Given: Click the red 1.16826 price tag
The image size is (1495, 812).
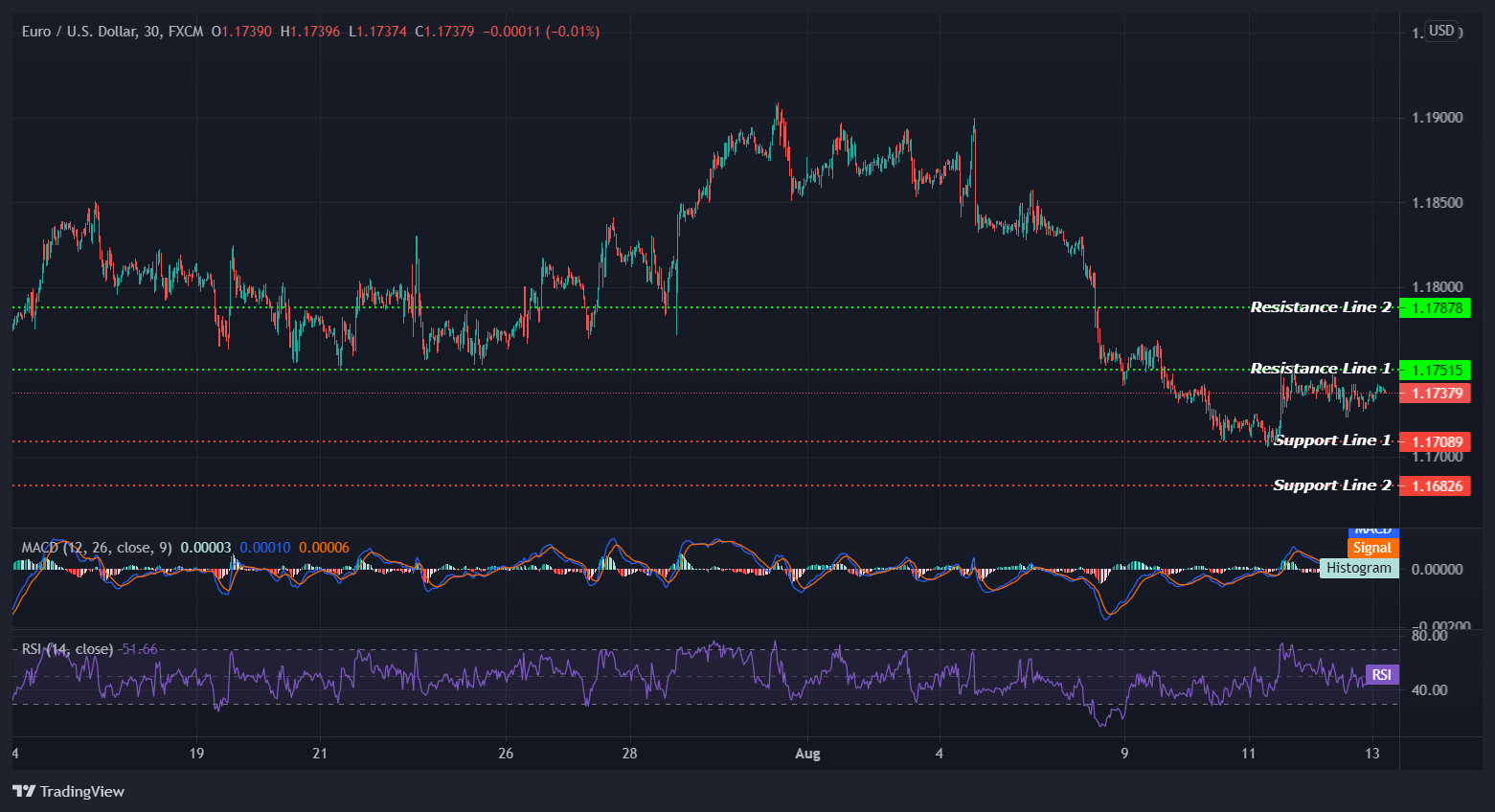Looking at the screenshot, I should point(1436,485).
